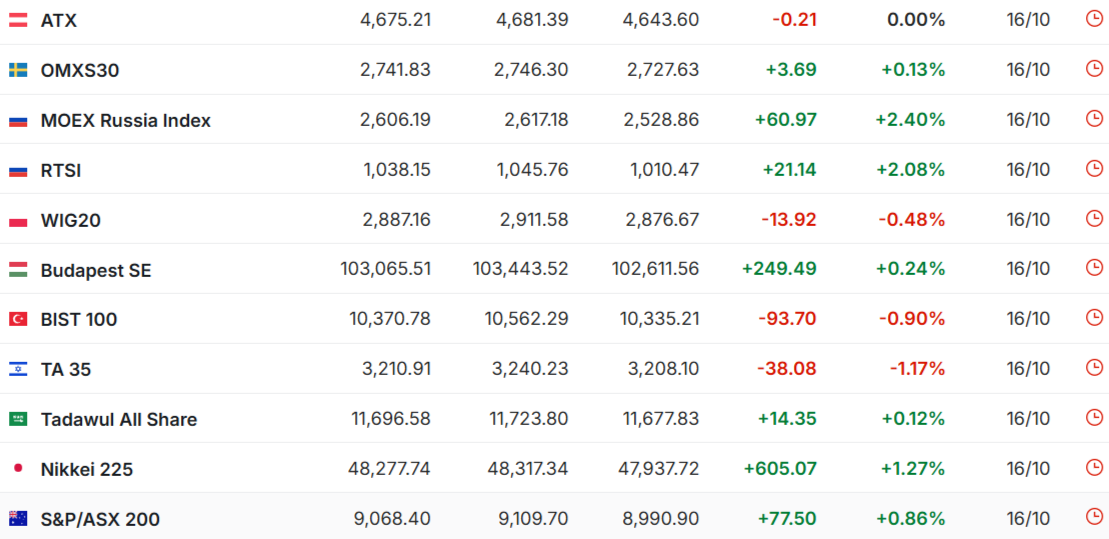Click the Australian flag beside S&P/ASX 200
1109x539 pixels.
[x=18, y=518]
